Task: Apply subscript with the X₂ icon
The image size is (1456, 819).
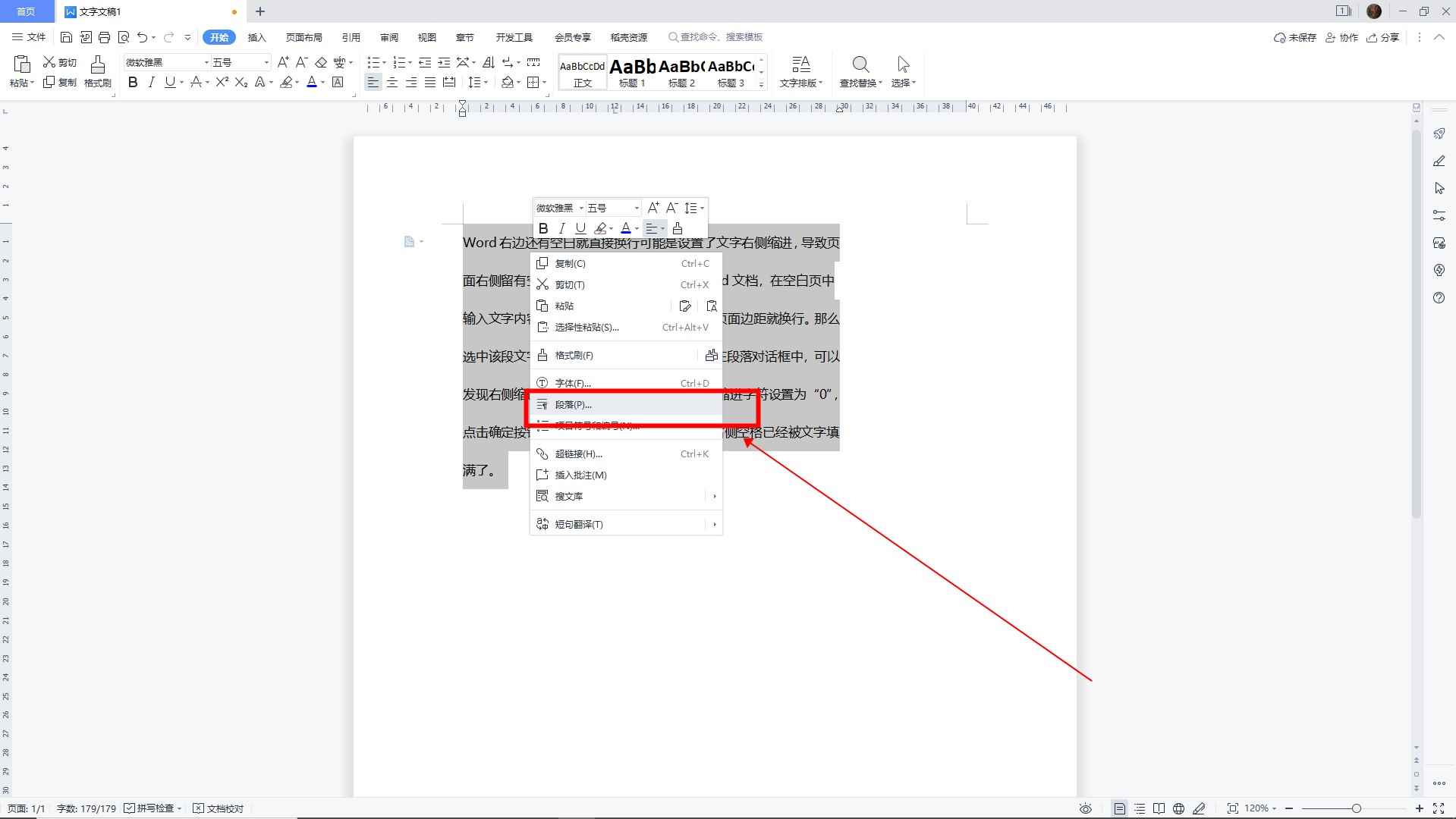Action: click(240, 83)
